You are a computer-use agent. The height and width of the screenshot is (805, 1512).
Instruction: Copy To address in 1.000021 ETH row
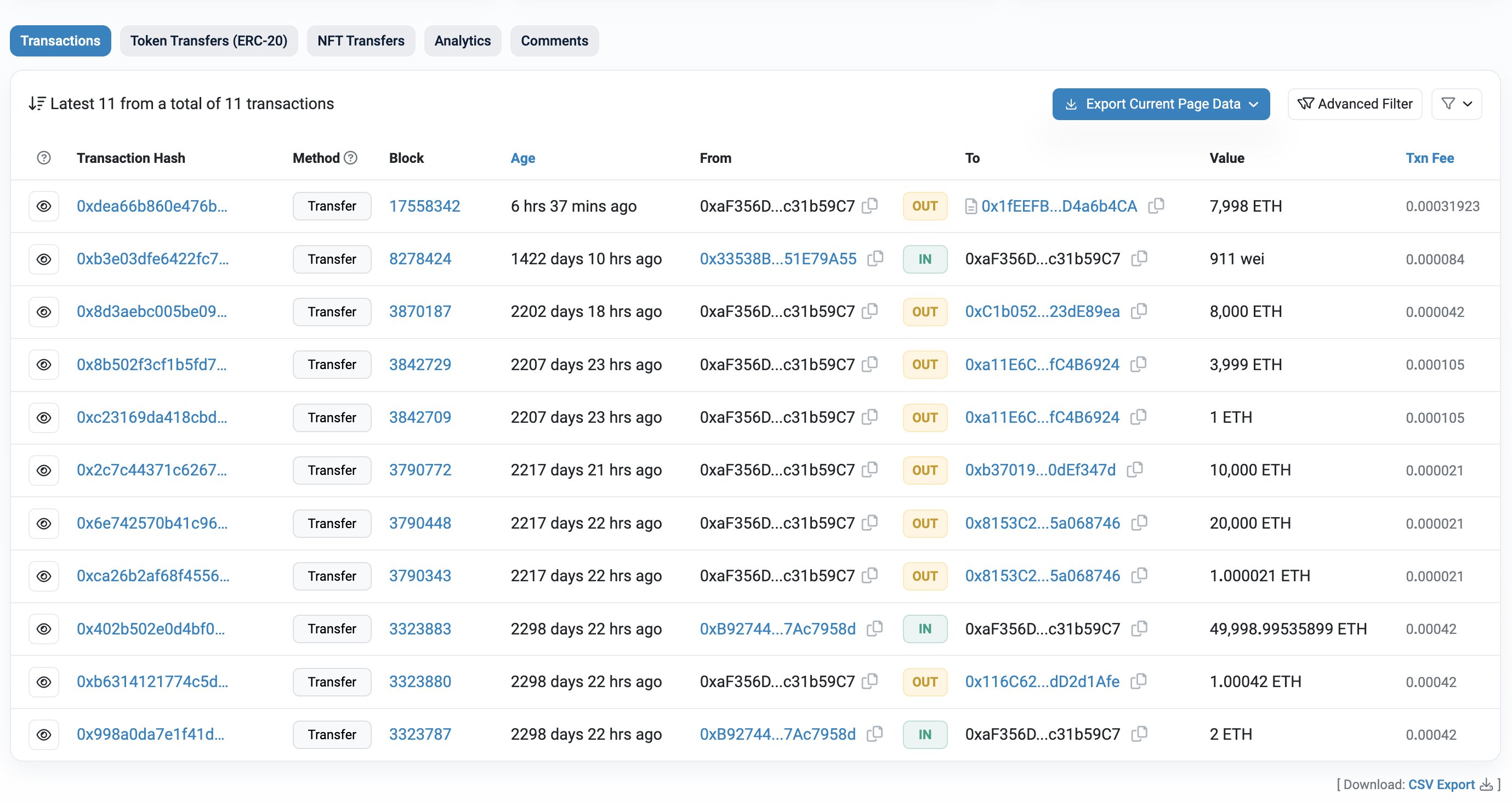1139,575
